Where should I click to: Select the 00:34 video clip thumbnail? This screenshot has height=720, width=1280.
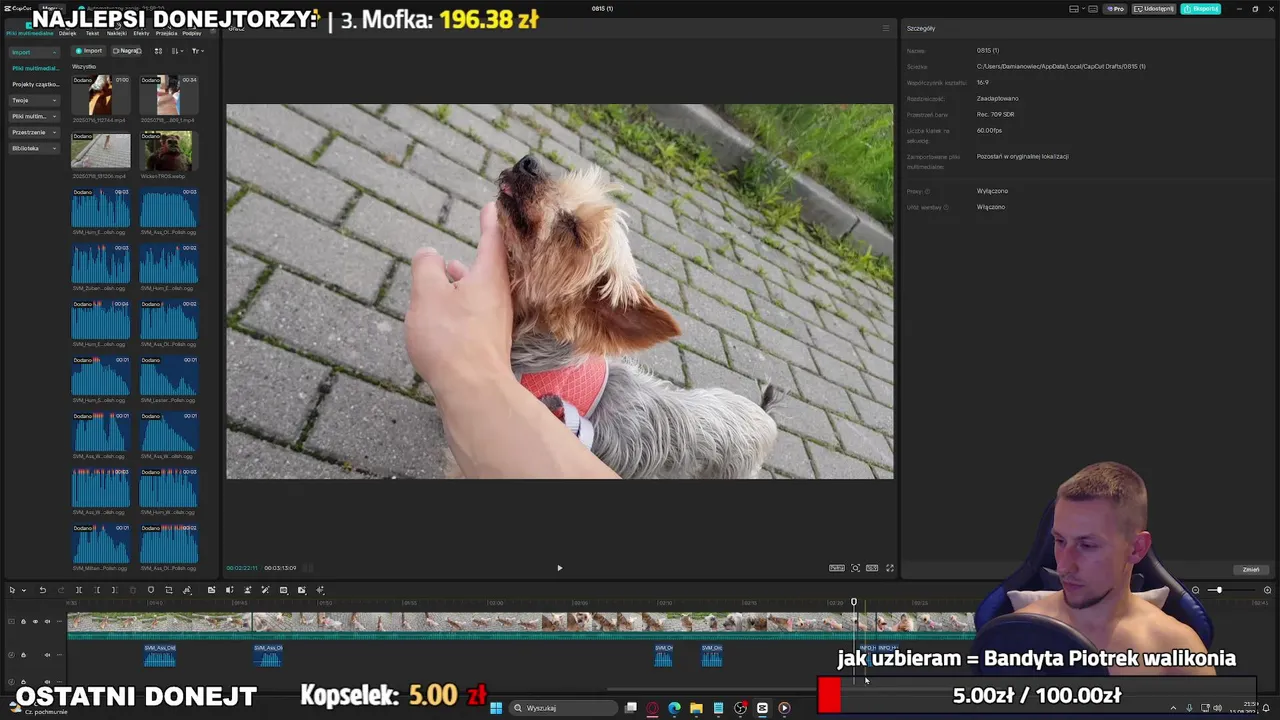click(168, 96)
